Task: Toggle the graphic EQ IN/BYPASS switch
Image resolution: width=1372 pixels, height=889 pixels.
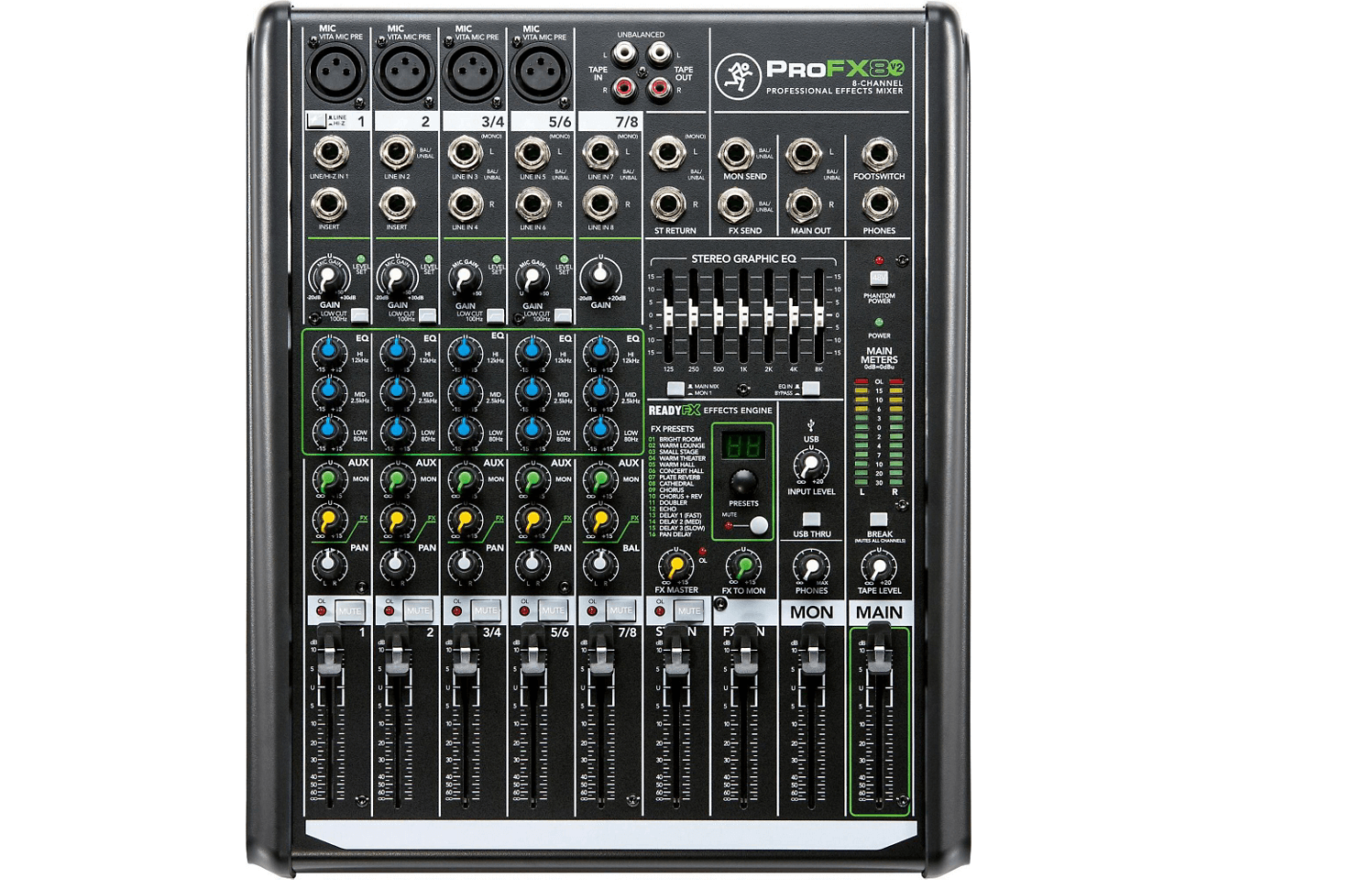Action: [x=810, y=389]
